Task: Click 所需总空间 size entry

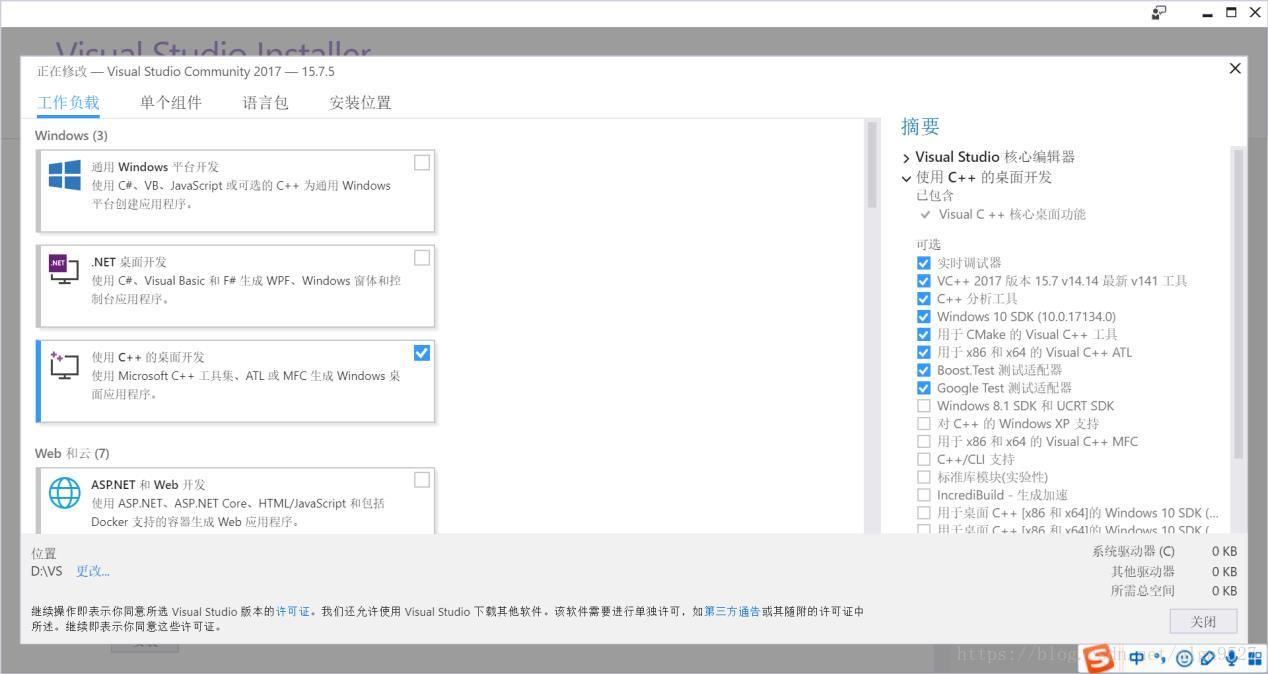Action: point(1174,591)
